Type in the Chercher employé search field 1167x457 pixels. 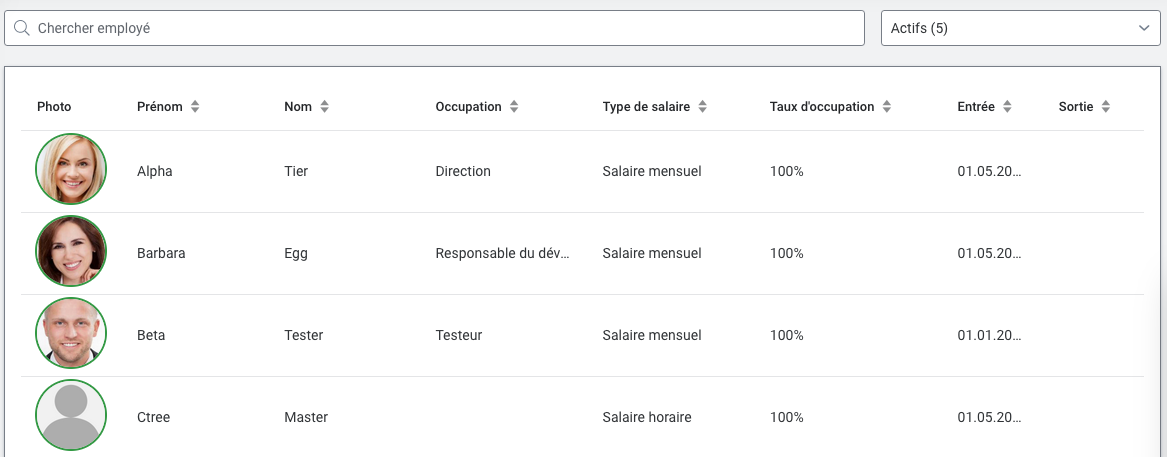pos(440,29)
